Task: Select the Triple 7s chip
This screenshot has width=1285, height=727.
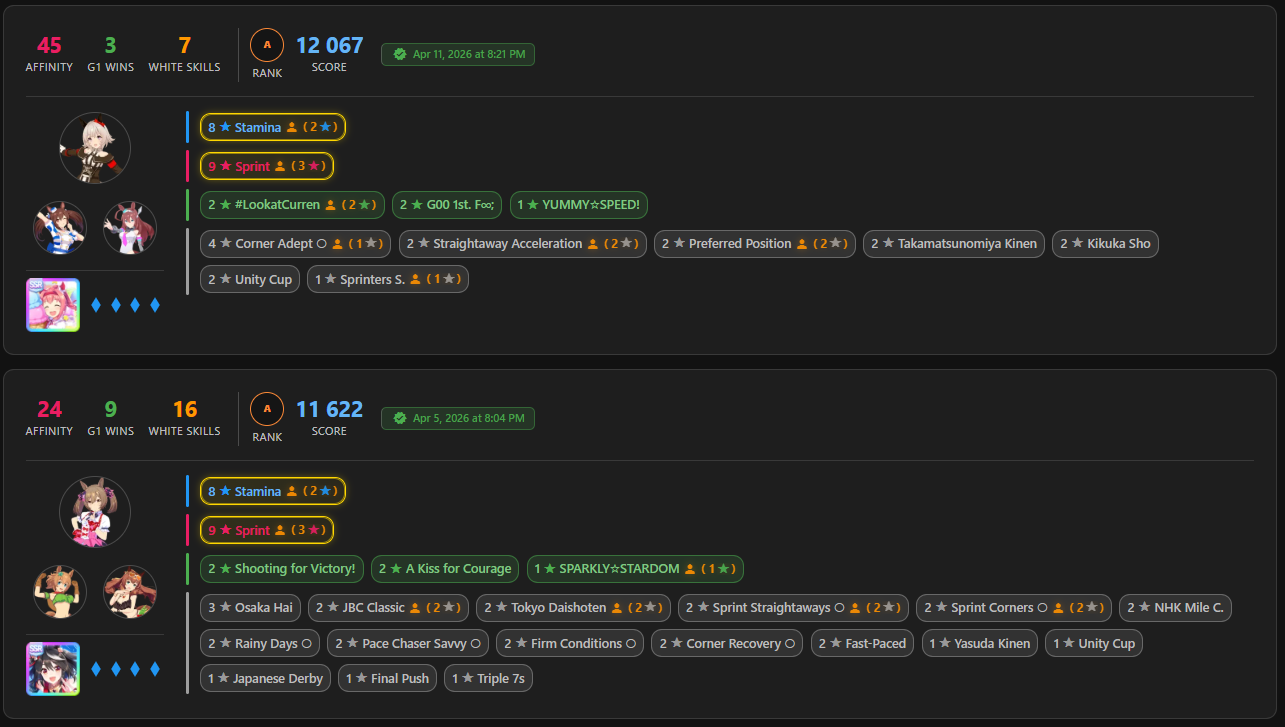Action: 489,678
